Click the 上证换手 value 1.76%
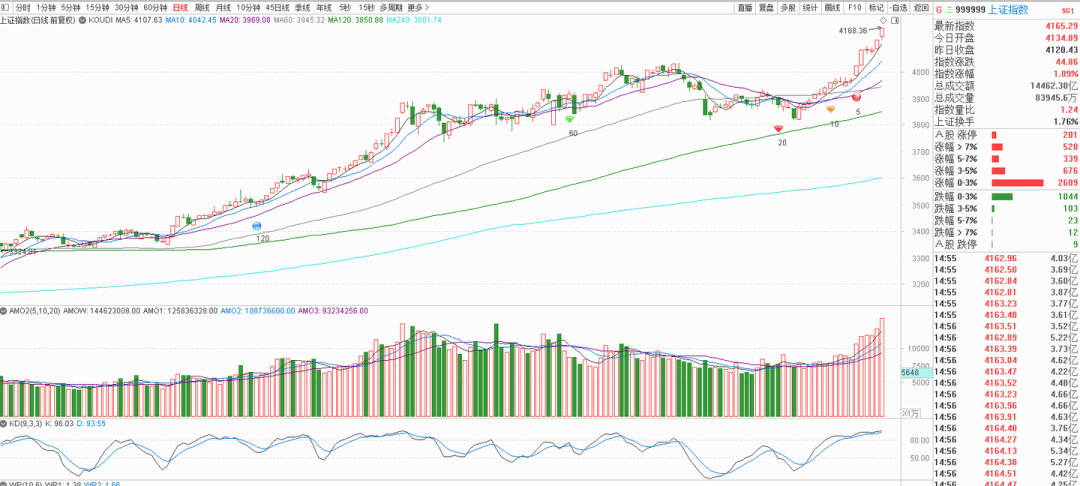This screenshot has width=1080, height=486. pos(1065,122)
